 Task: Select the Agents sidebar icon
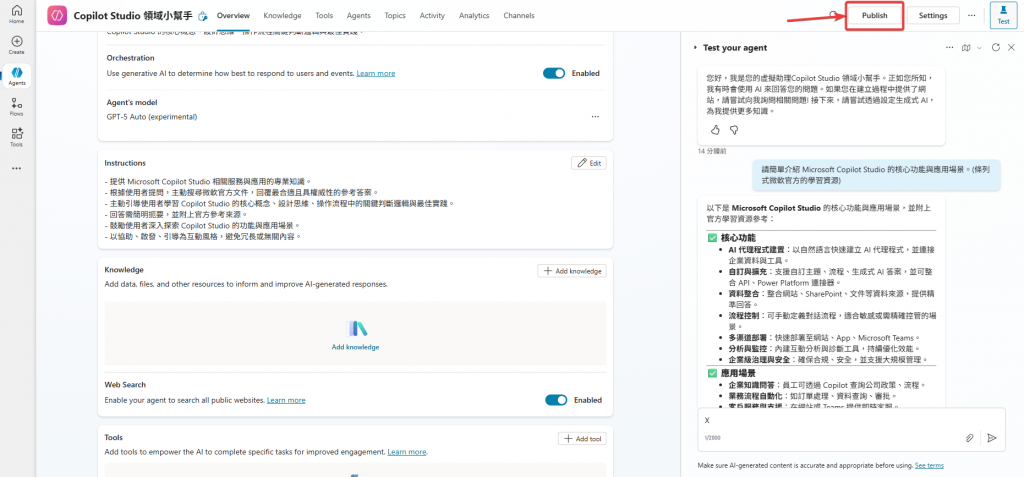coord(17,76)
